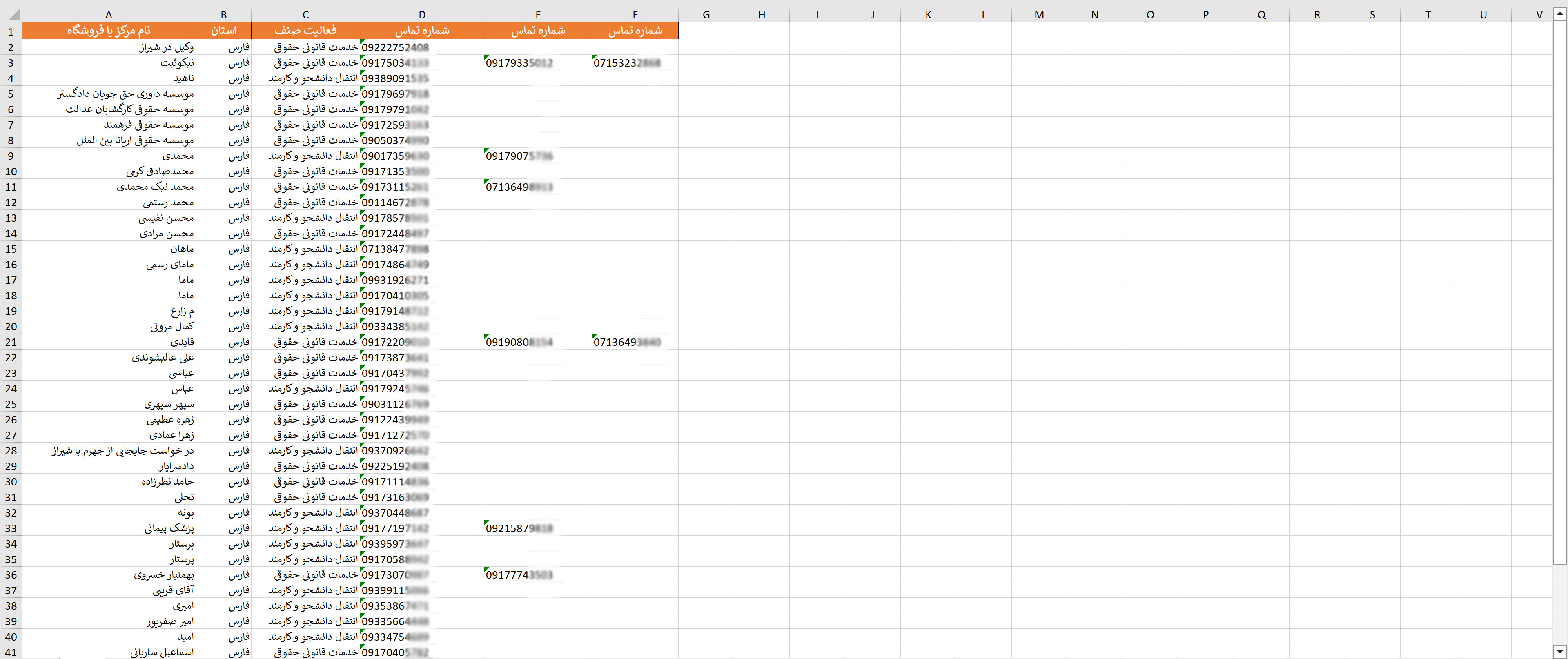Screen dimensions: 1568x659
Task: Select cell 'محمد رستمی'
Action: tap(108, 202)
